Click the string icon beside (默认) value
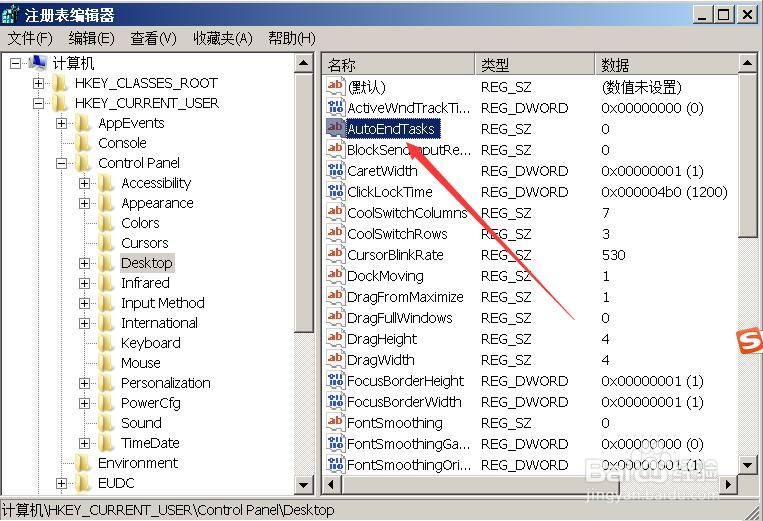763x521 pixels. (x=335, y=86)
